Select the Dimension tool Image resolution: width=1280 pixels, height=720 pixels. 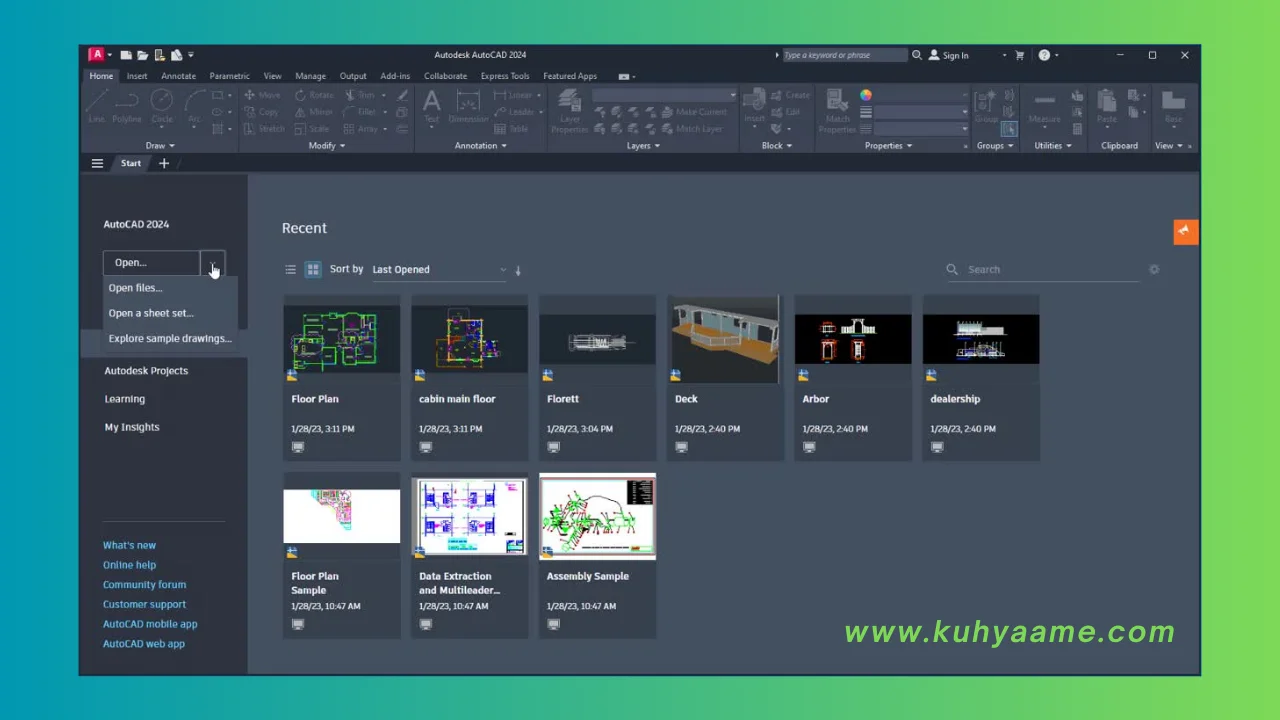click(x=468, y=106)
